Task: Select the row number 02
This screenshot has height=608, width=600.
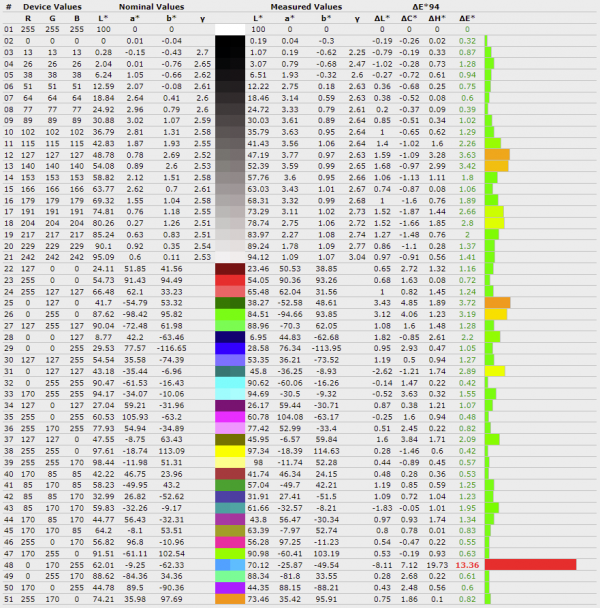Action: pos(9,41)
